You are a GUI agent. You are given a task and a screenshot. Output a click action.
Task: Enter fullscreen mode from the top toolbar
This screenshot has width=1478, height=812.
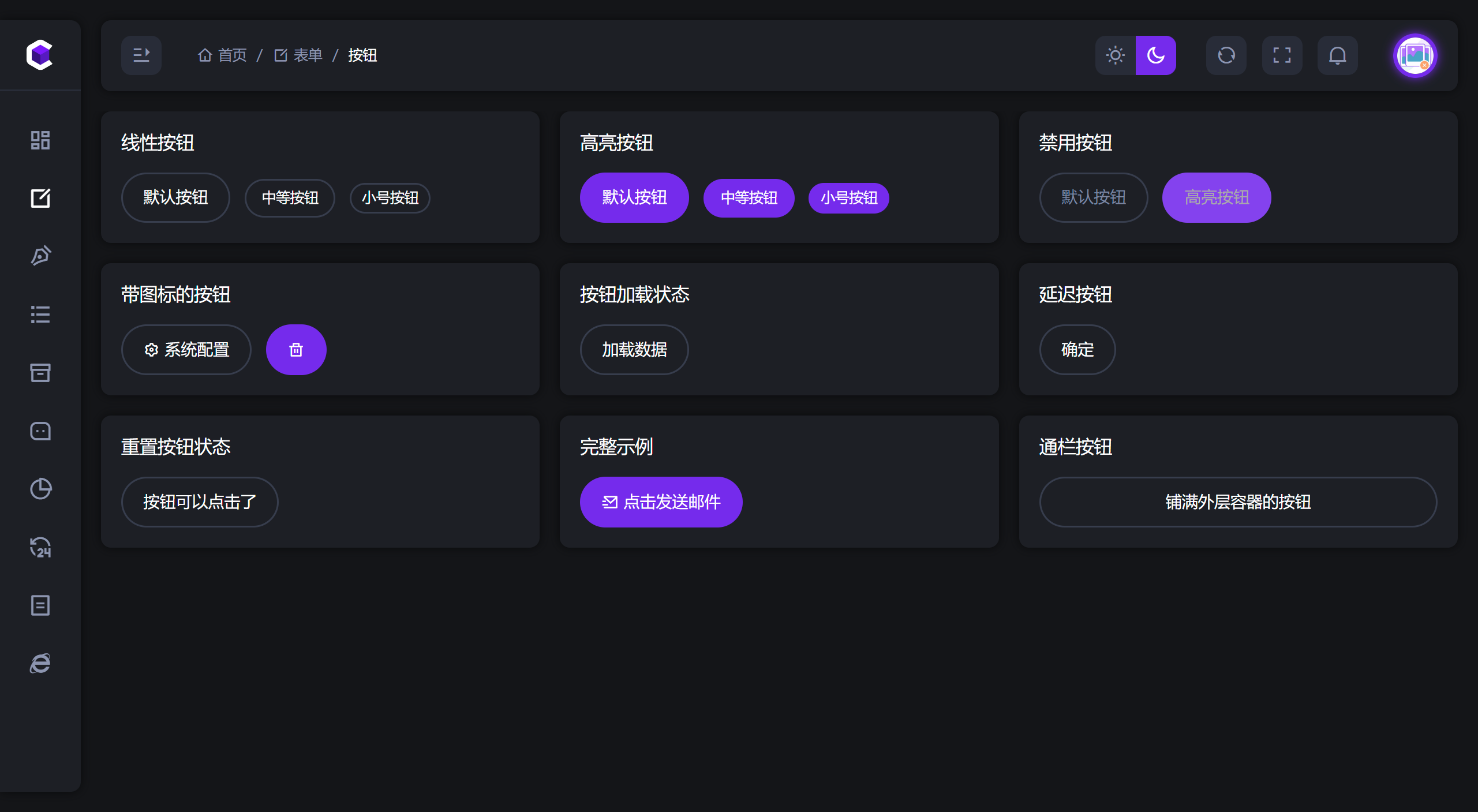coord(1282,55)
